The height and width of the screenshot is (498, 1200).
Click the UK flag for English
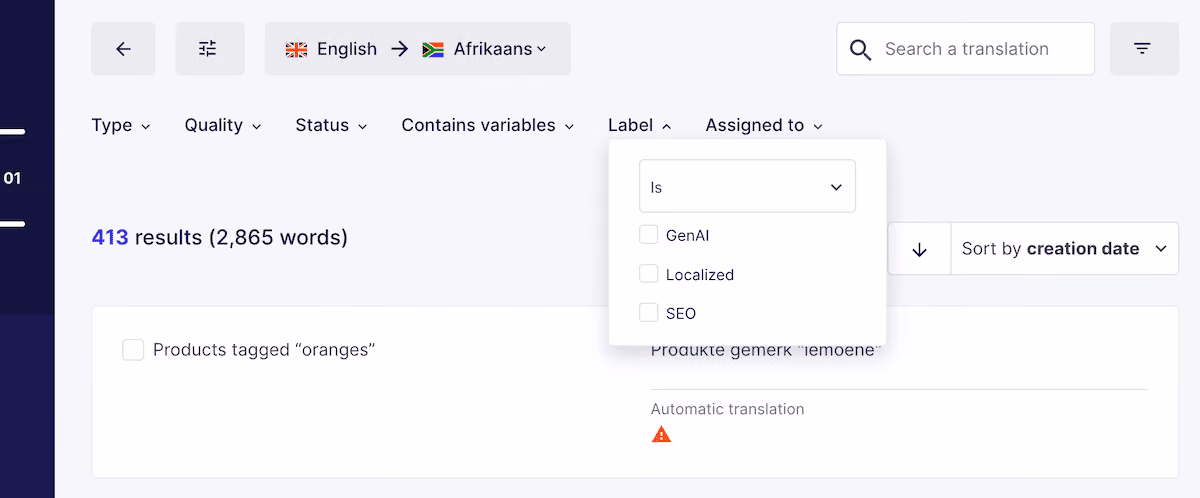point(296,49)
